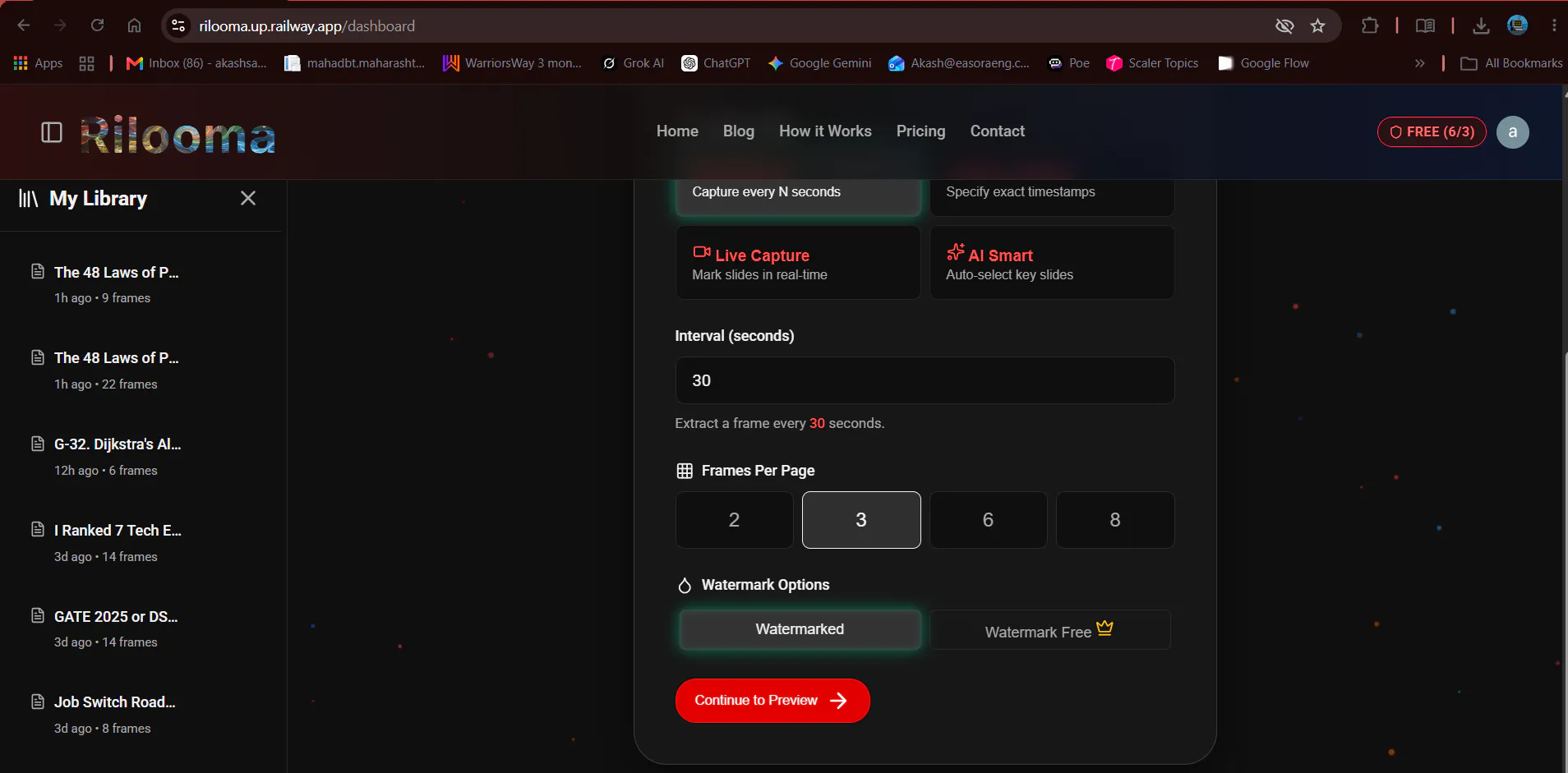Bookmark this page with the star icon
Viewport: 1568px width, 773px height.
(1318, 25)
